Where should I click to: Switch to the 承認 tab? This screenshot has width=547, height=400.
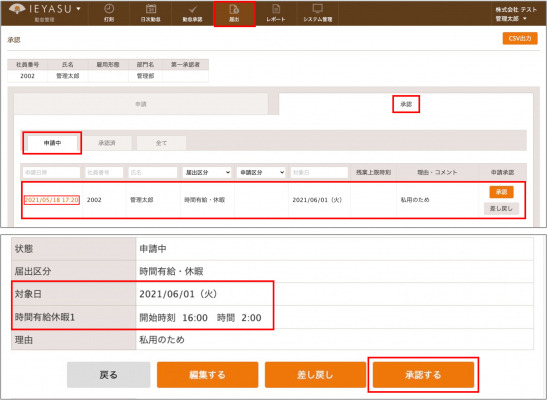[x=406, y=104]
